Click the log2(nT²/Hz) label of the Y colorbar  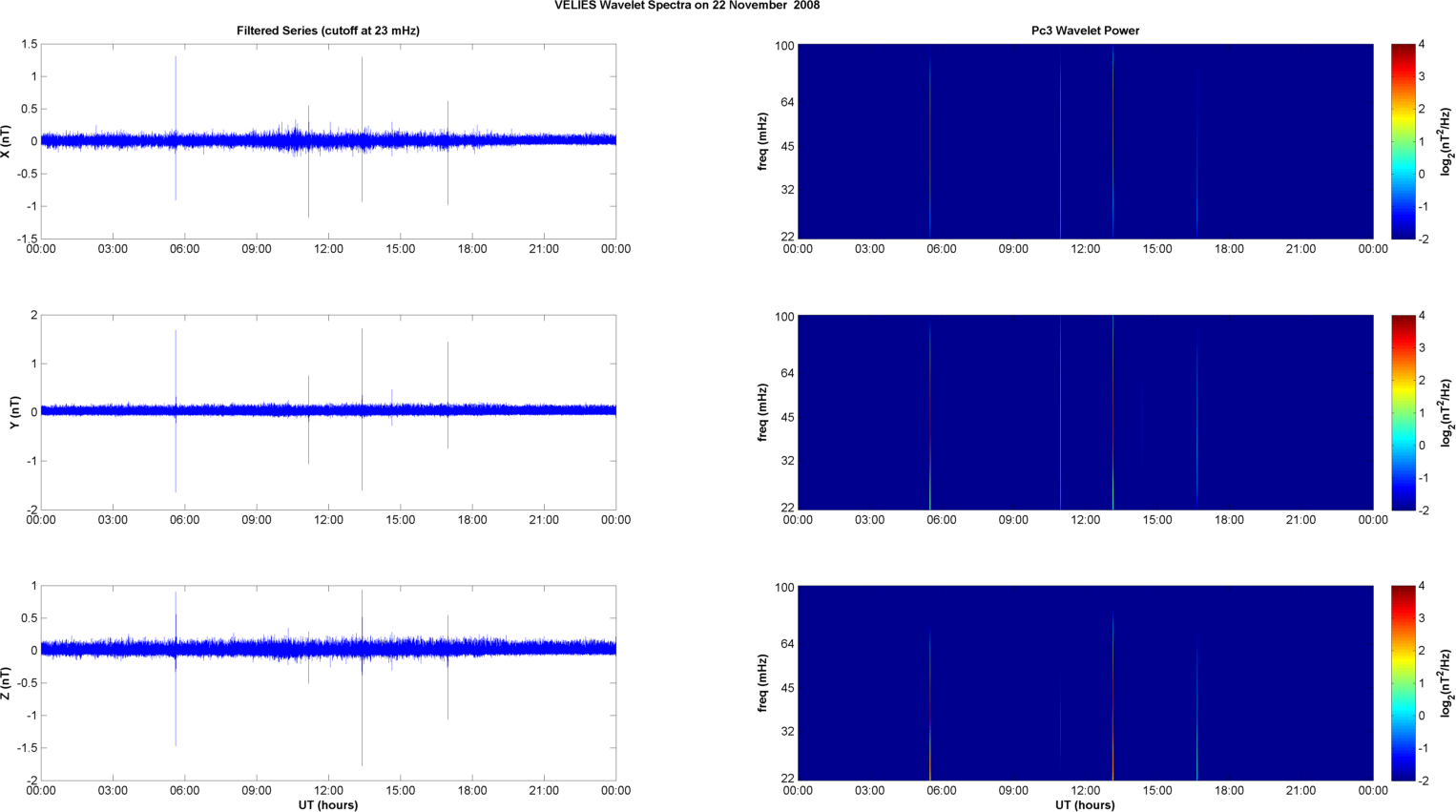pyautogui.click(x=1447, y=412)
